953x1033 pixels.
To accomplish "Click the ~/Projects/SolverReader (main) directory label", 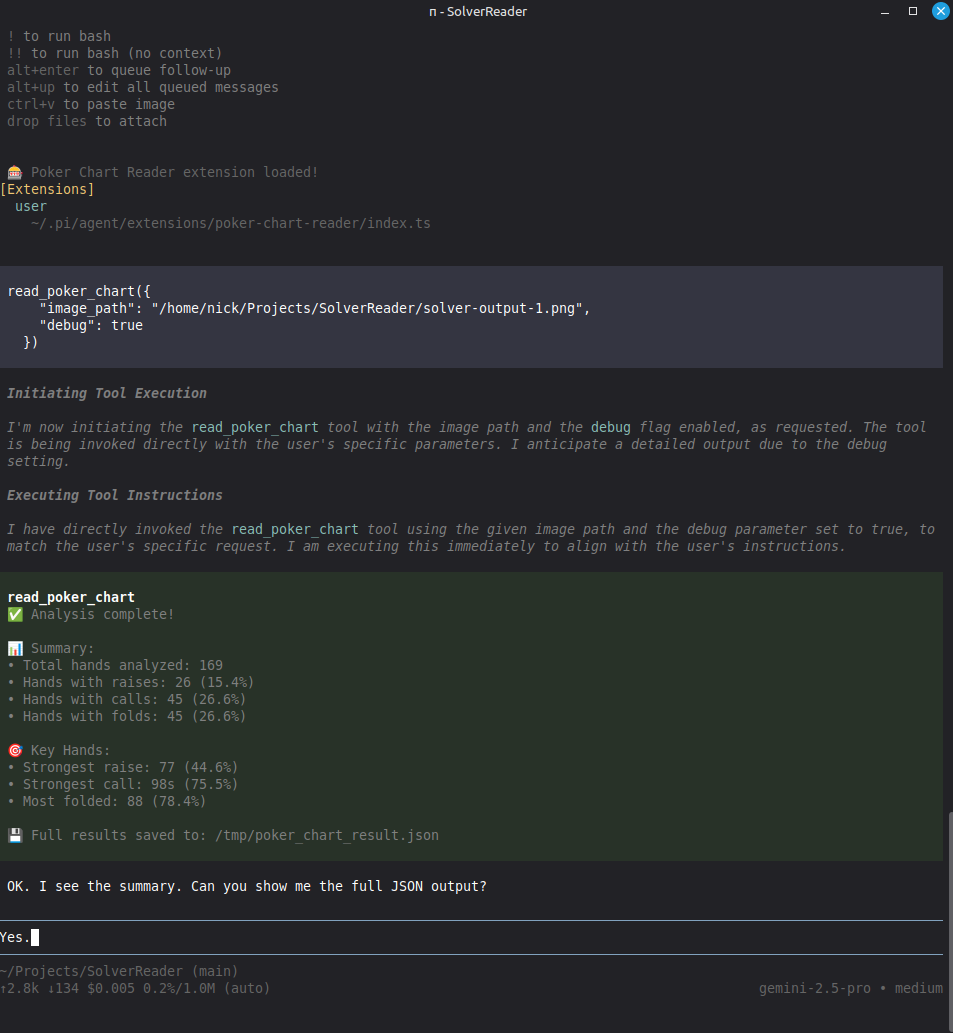I will tap(118, 971).
